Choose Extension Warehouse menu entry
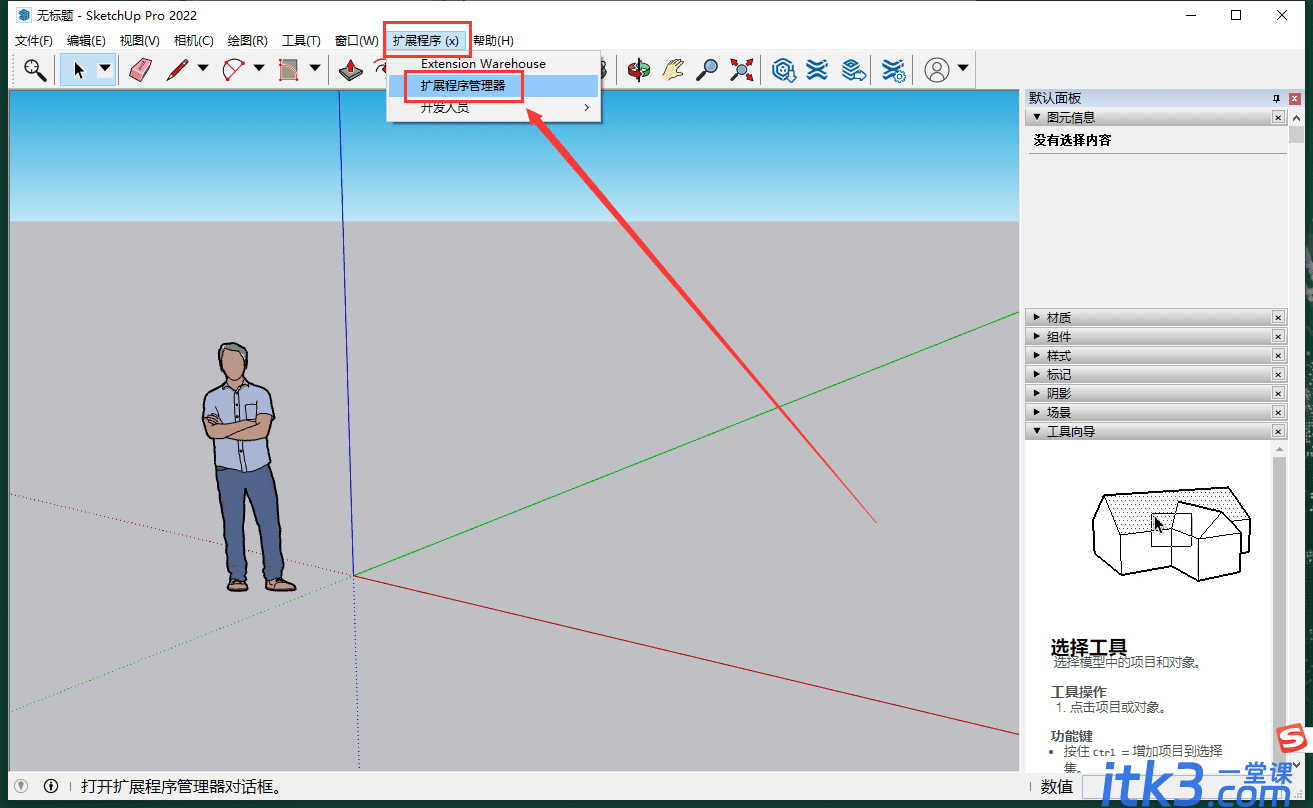Image resolution: width=1313 pixels, height=808 pixels. click(494, 63)
